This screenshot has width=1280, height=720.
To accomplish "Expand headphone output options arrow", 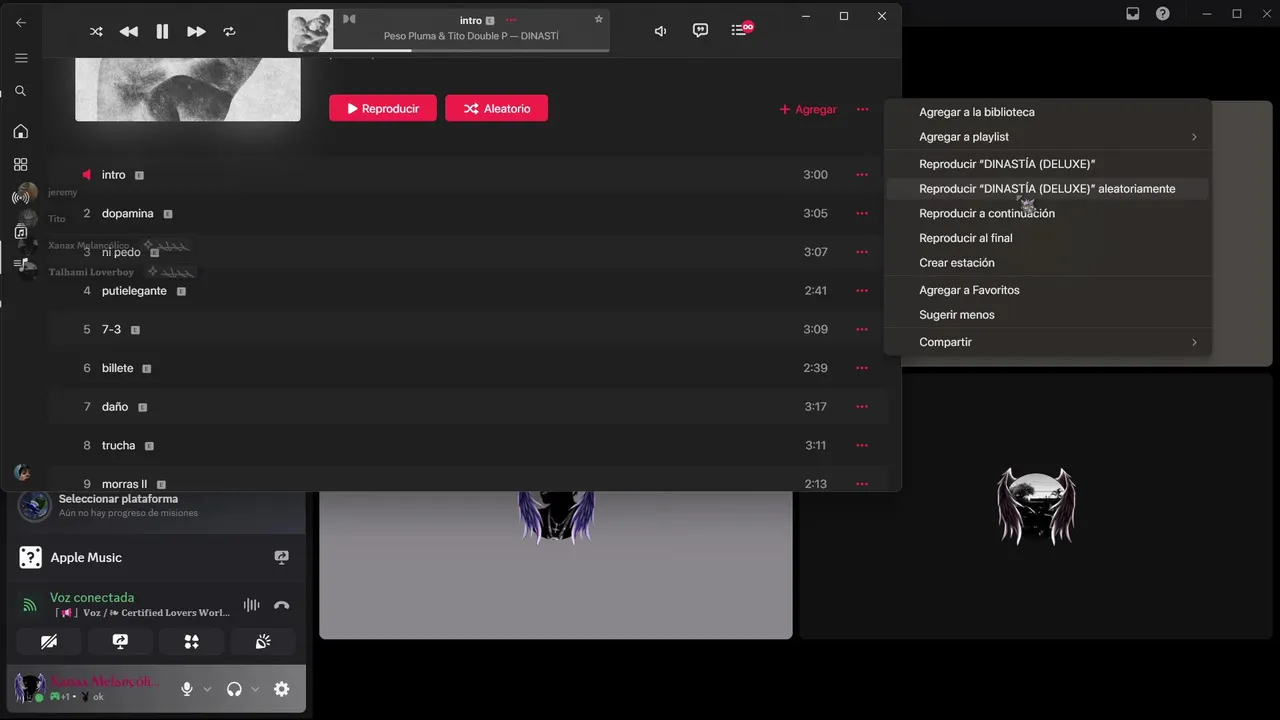I will tap(255, 689).
